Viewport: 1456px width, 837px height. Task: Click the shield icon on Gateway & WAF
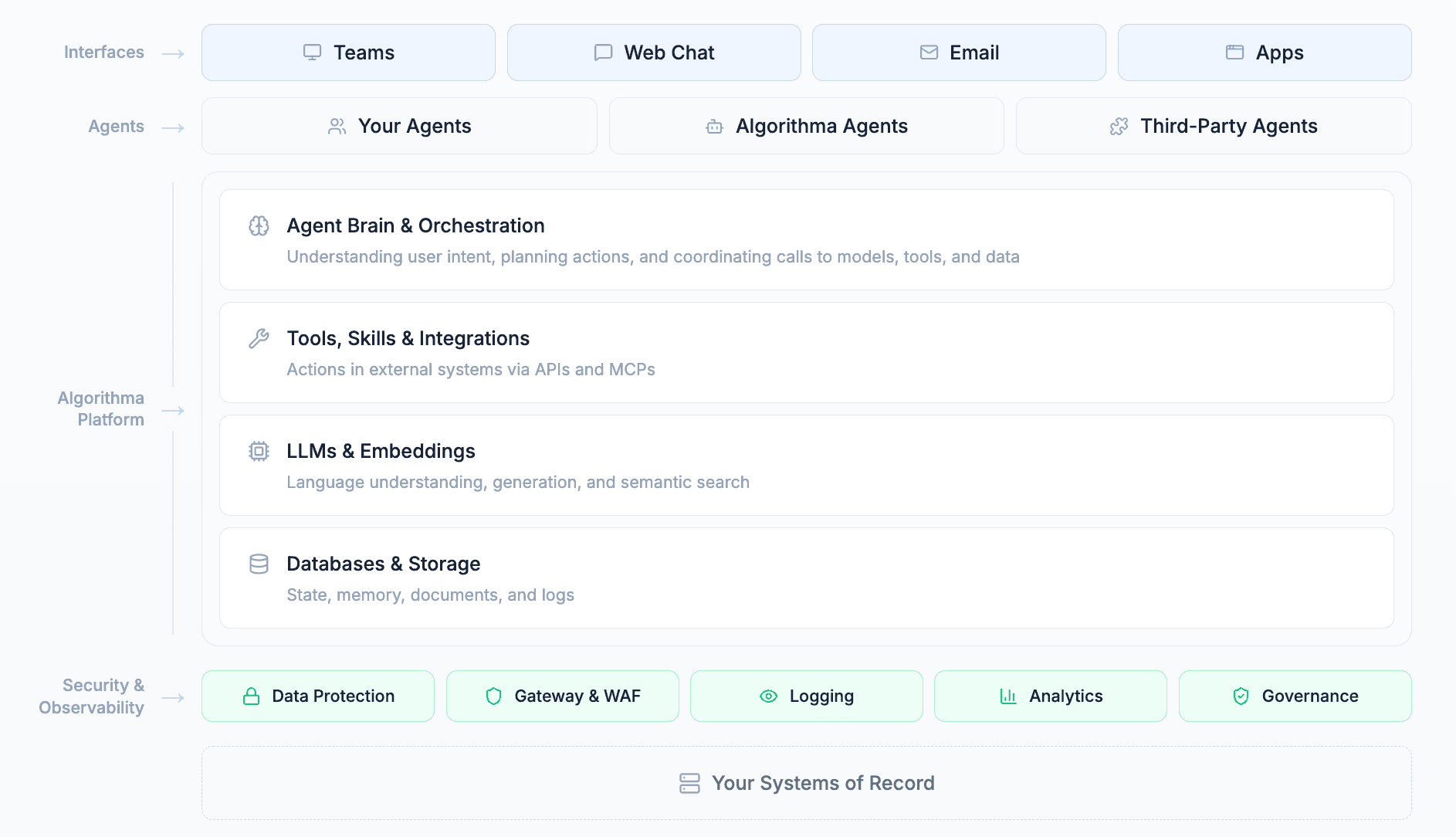493,696
